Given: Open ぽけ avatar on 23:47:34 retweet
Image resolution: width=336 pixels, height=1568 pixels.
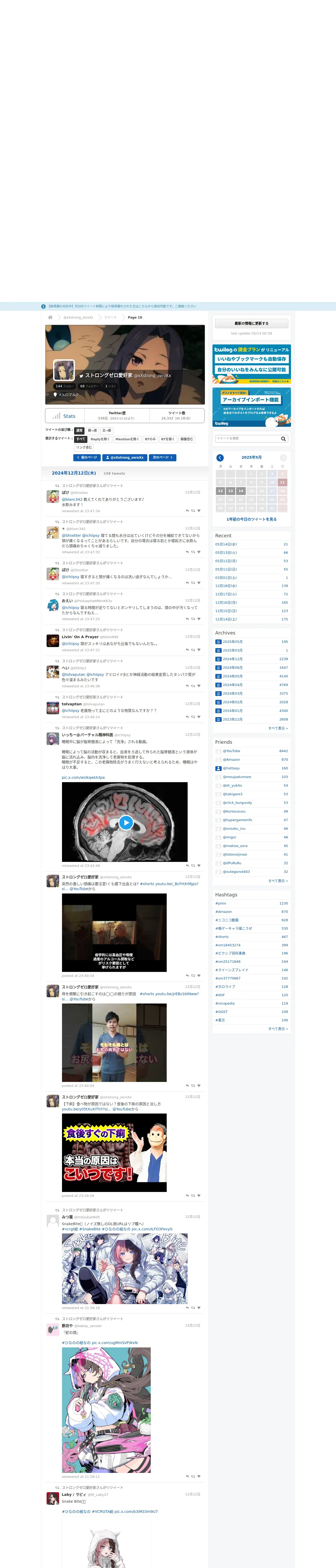Looking at the screenshot, I should pos(53,497).
